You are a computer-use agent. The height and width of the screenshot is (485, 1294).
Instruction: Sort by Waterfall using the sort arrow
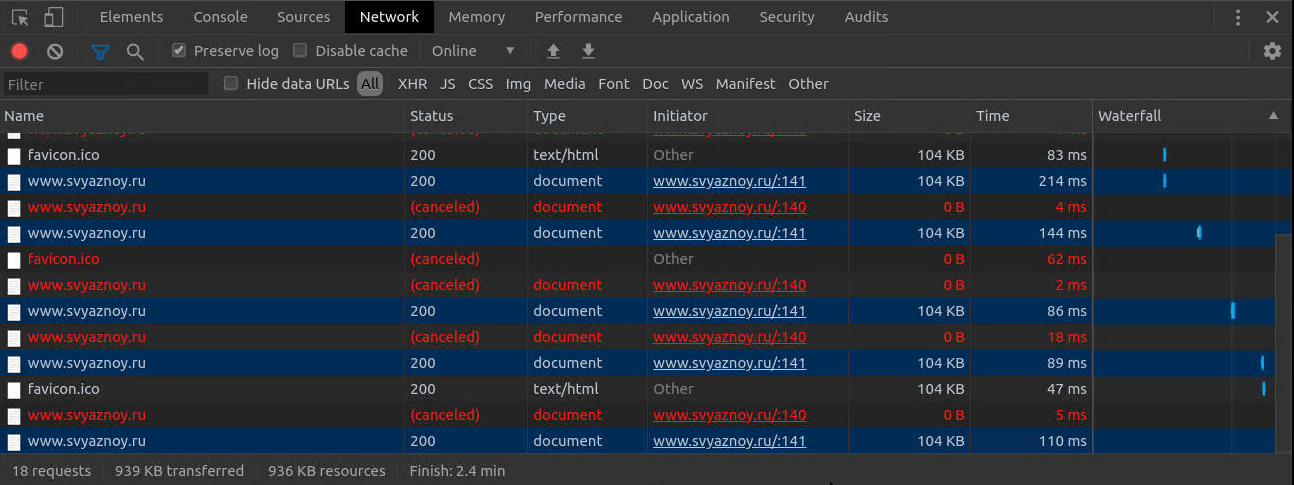click(x=1273, y=116)
